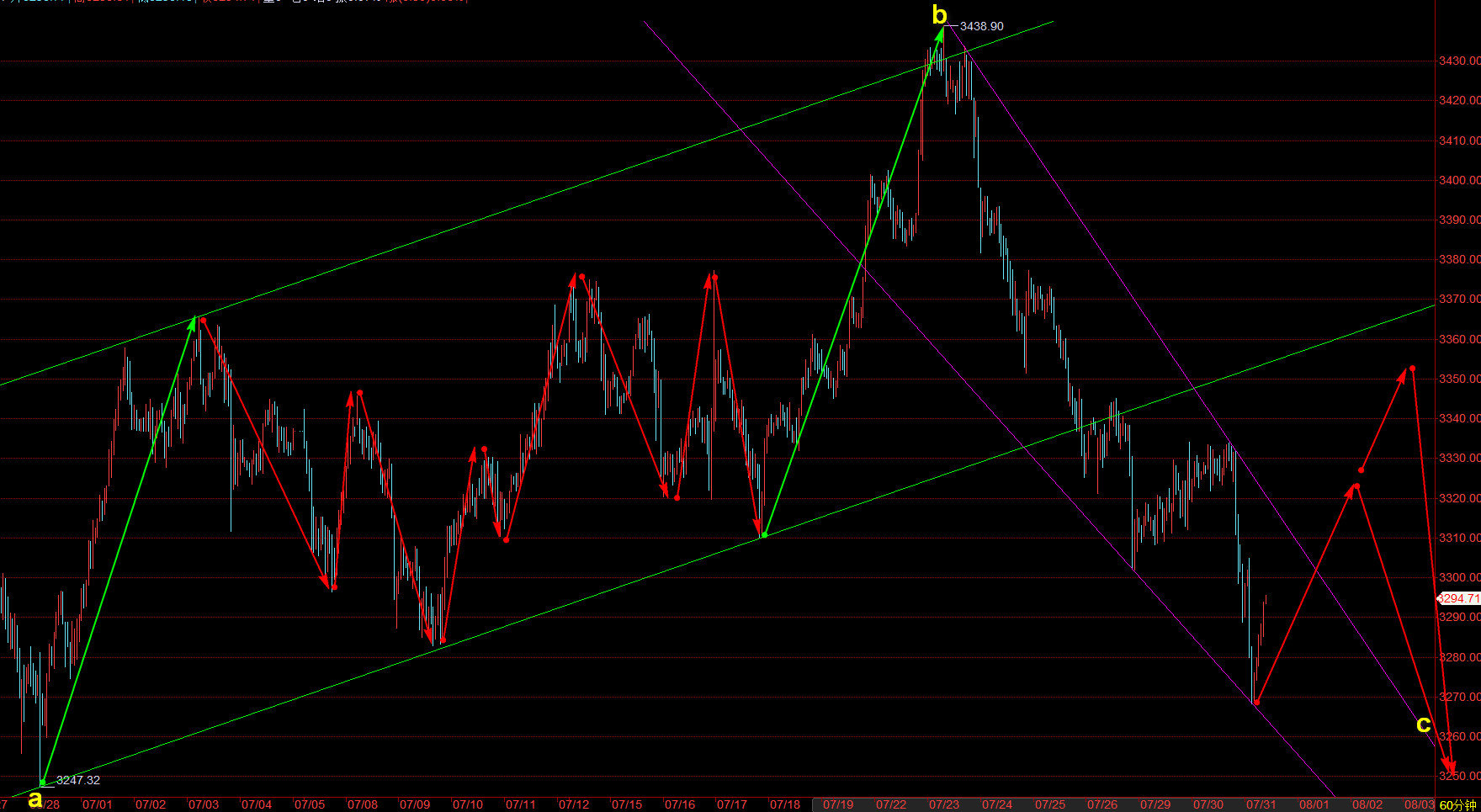Select the yellow wave label 'a'
The height and width of the screenshot is (812, 1481).
[x=35, y=799]
